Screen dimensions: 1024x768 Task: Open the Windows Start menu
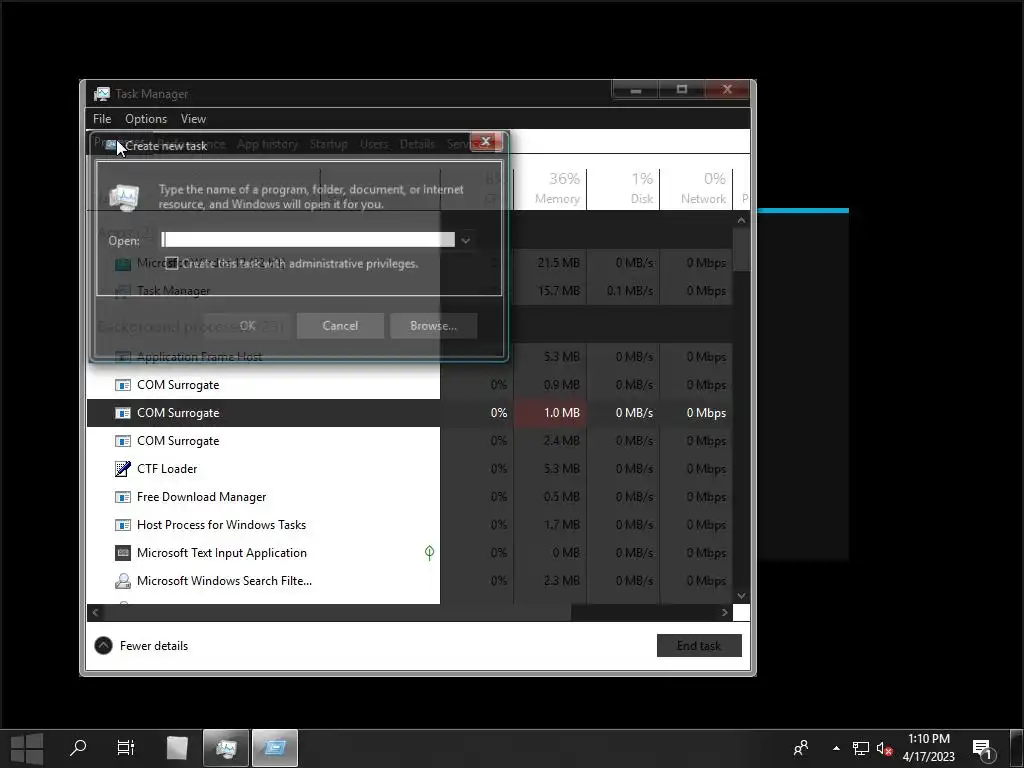[27, 748]
